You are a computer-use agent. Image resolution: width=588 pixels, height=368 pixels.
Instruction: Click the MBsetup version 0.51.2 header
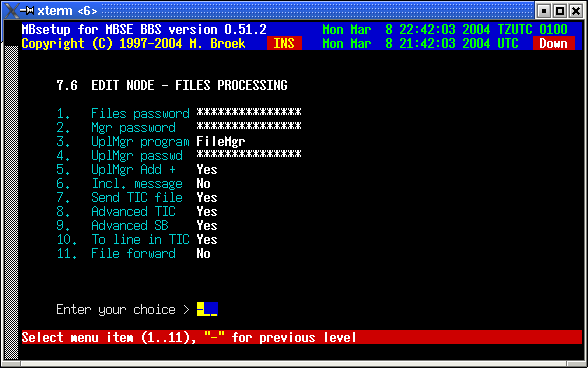tap(144, 29)
